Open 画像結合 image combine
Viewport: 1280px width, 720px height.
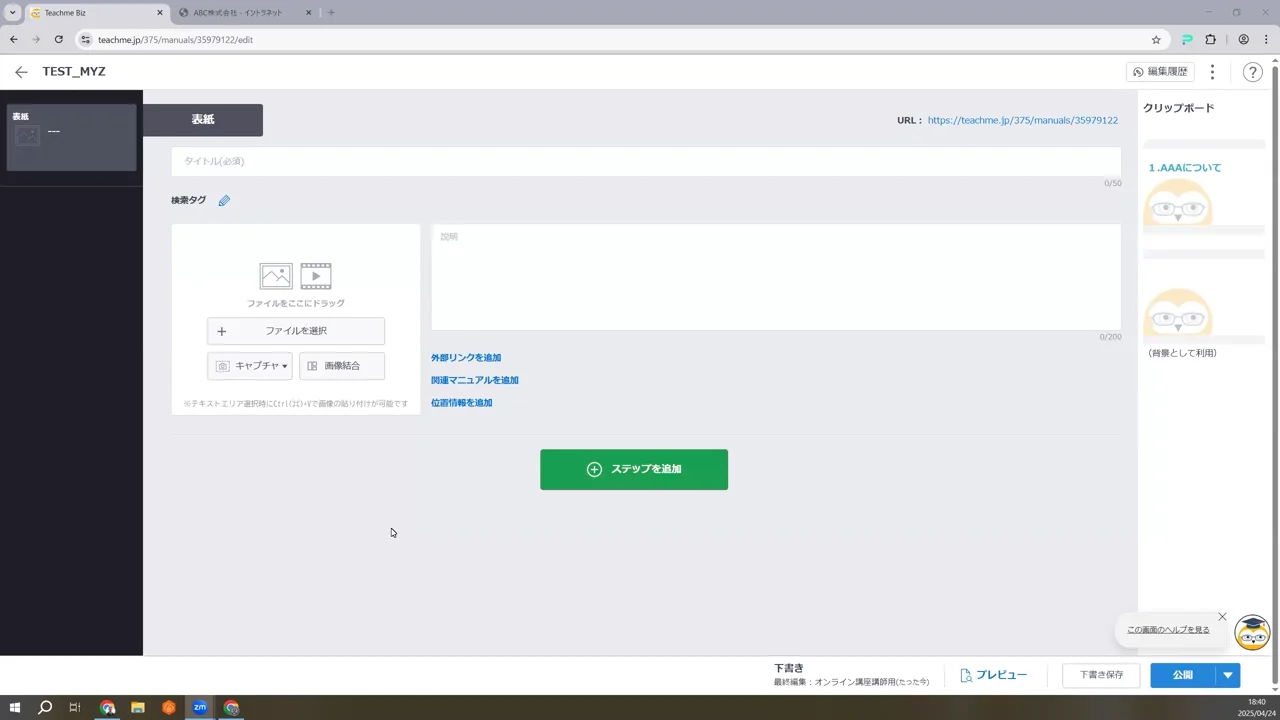click(x=342, y=366)
